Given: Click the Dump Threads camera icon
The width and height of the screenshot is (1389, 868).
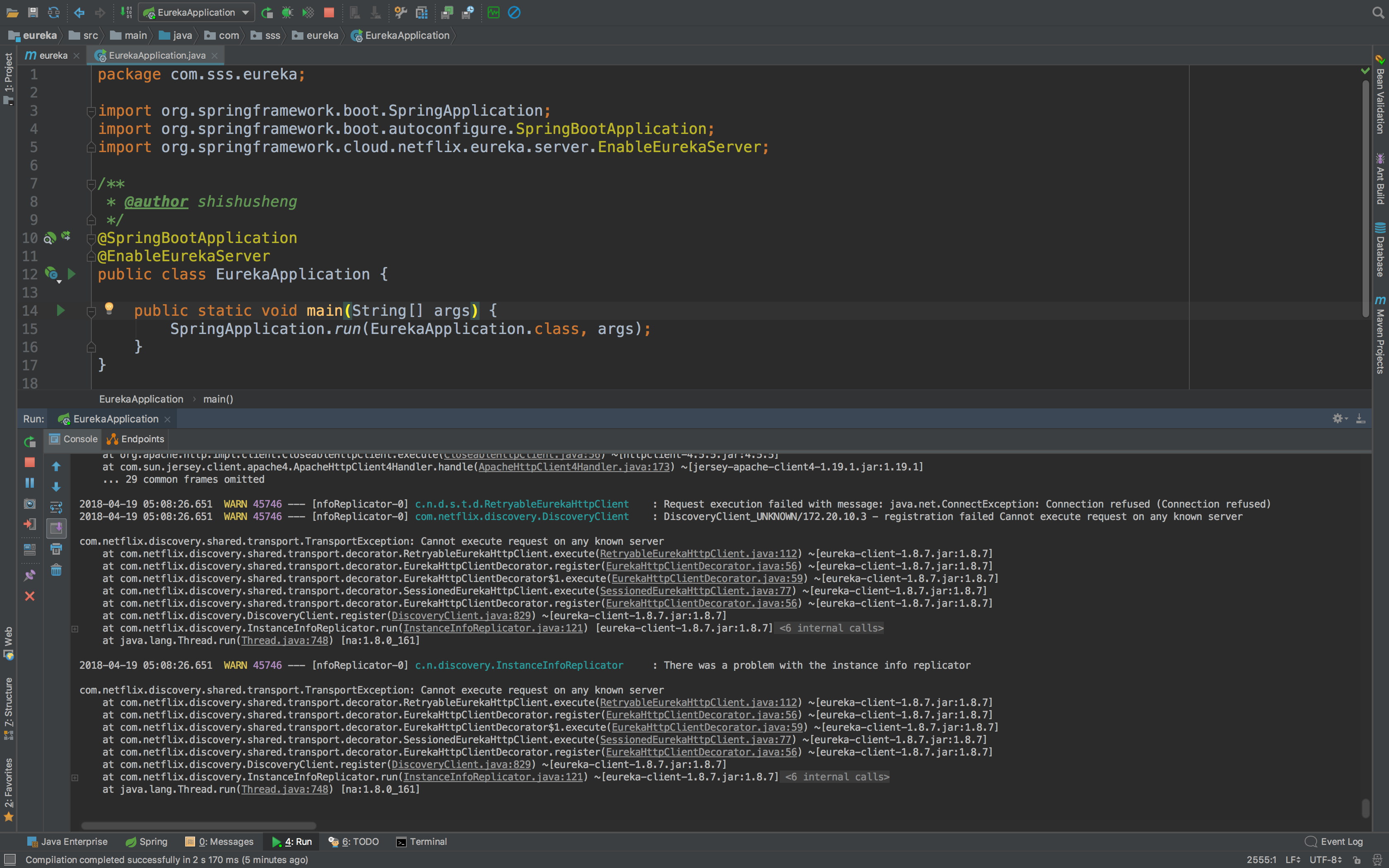Looking at the screenshot, I should (x=30, y=503).
